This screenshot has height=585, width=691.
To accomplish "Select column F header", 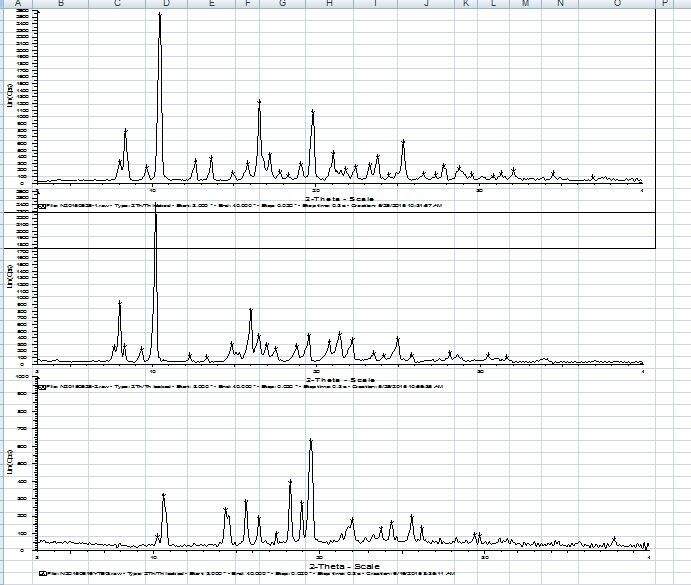I will tap(248, 4).
